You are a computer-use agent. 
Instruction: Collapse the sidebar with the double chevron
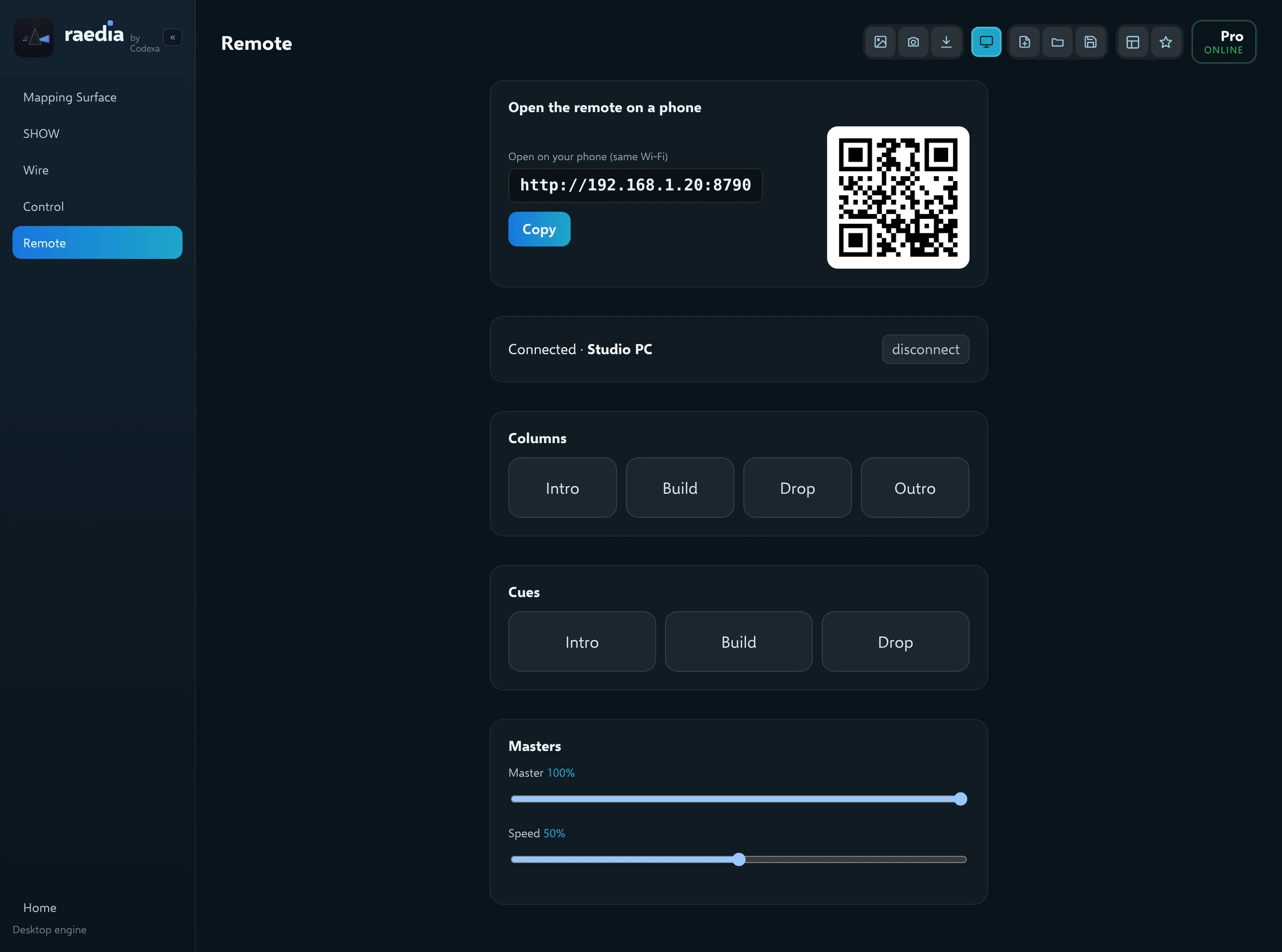pyautogui.click(x=173, y=37)
